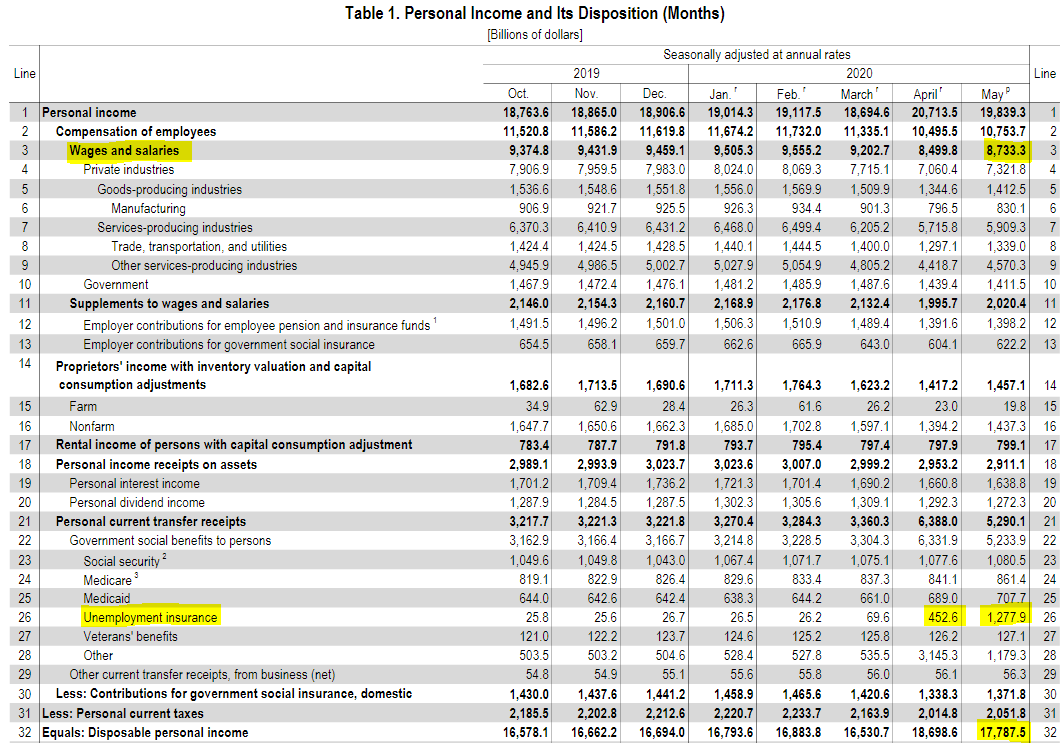Click 'Services-producing industries' row label
The width and height of the screenshot is (1064, 744).
point(174,227)
